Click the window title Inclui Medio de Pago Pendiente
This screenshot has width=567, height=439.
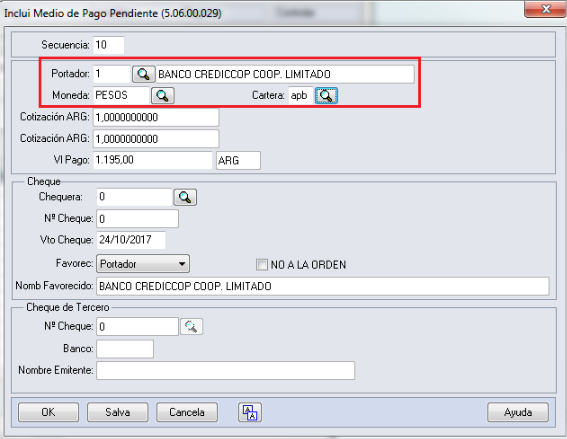pos(112,13)
